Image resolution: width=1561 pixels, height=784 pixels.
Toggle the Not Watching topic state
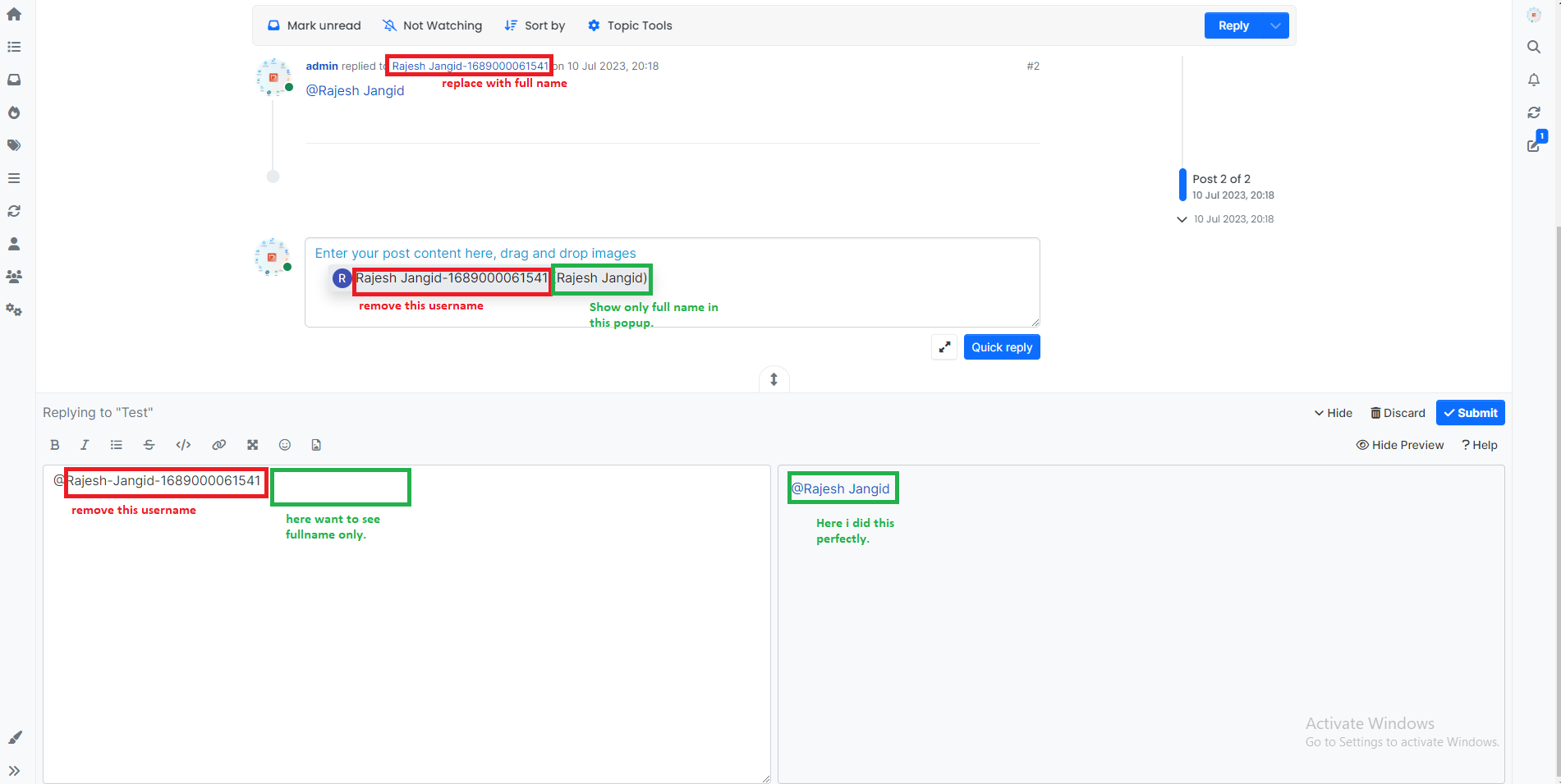point(433,25)
